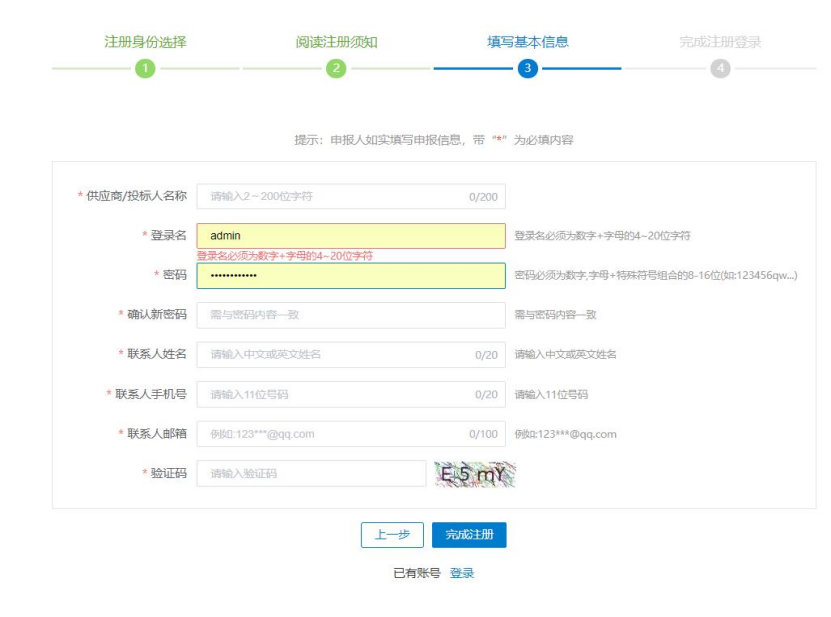This screenshot has height=617, width=831.
Task: Click the 需与密码内容一致 hint at right
Action: (555, 315)
